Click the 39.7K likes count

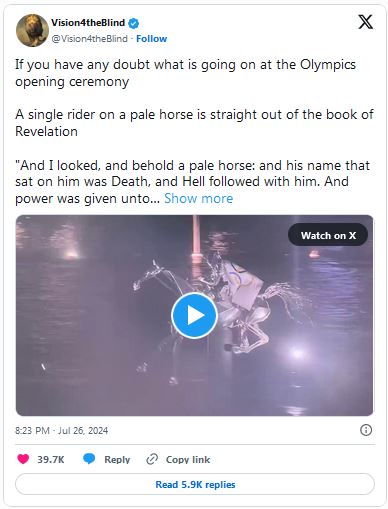(x=51, y=459)
